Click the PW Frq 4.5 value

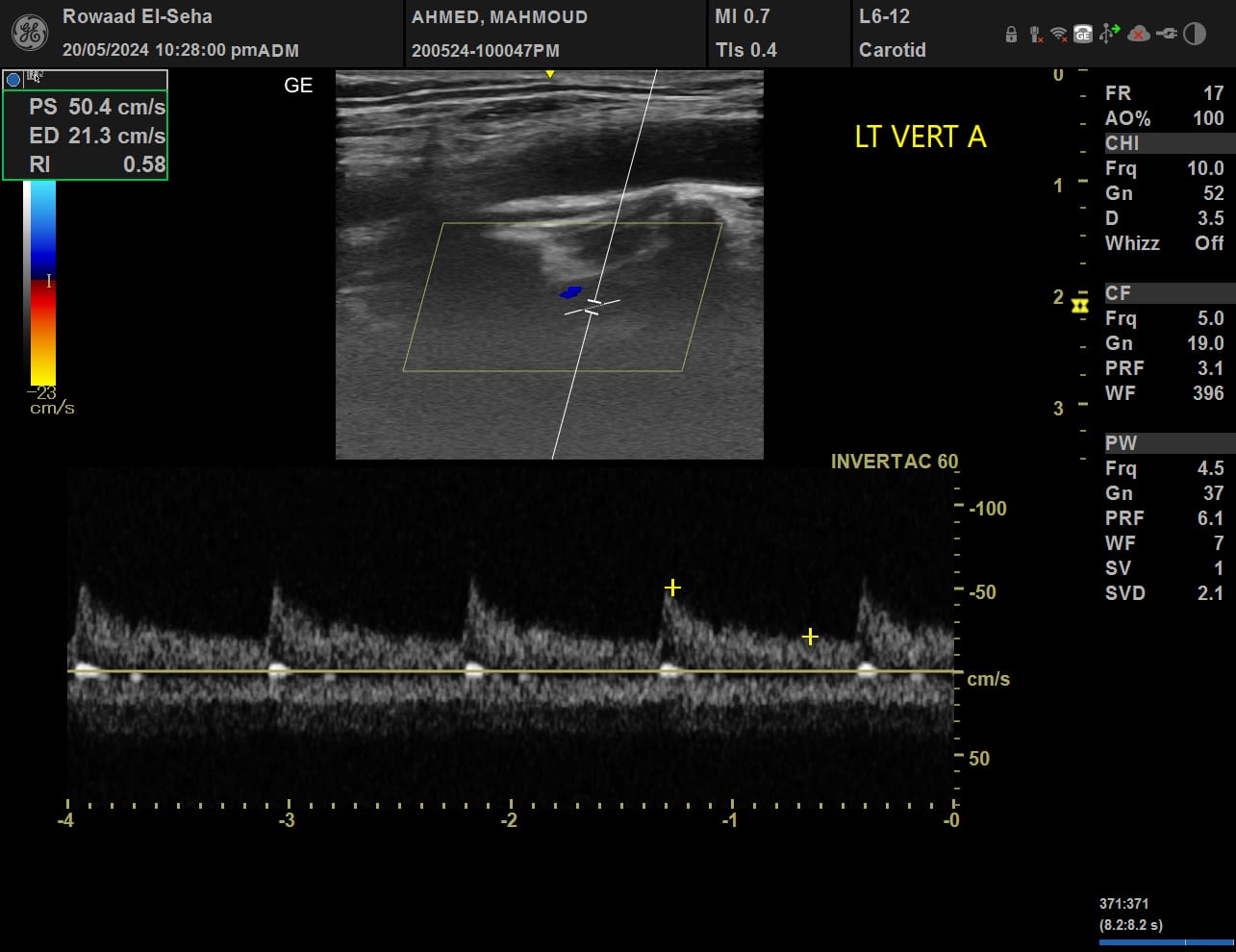(1165, 468)
